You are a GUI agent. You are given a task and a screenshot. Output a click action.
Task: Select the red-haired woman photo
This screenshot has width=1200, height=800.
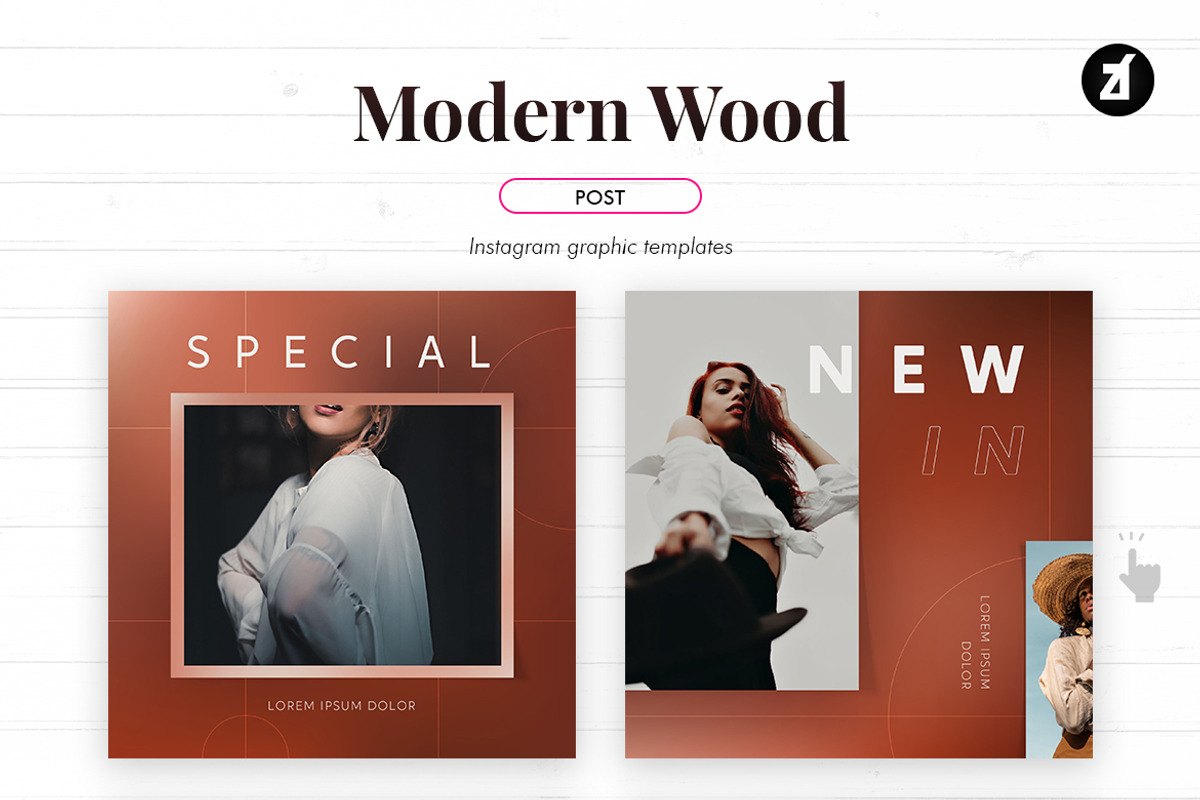tap(742, 490)
